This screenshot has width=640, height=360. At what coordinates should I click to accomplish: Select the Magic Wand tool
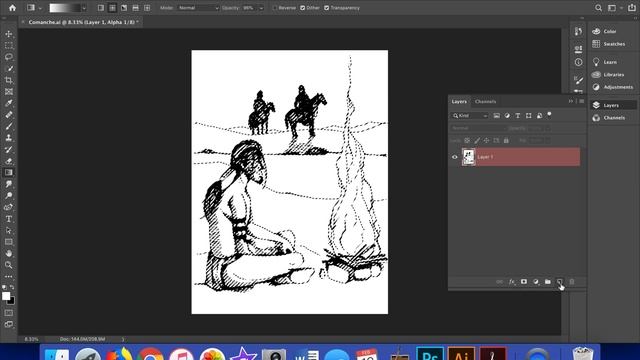click(9, 69)
